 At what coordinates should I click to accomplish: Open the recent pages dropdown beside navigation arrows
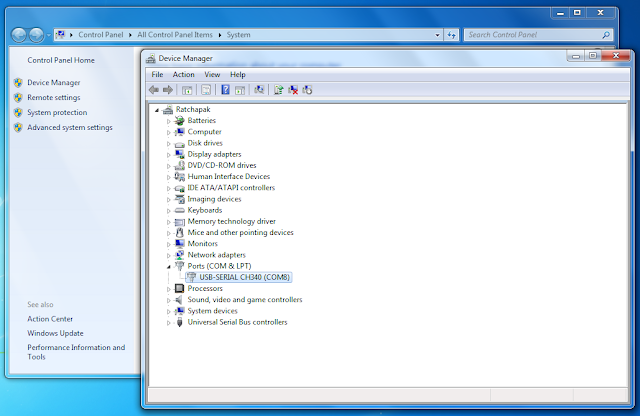[x=49, y=35]
